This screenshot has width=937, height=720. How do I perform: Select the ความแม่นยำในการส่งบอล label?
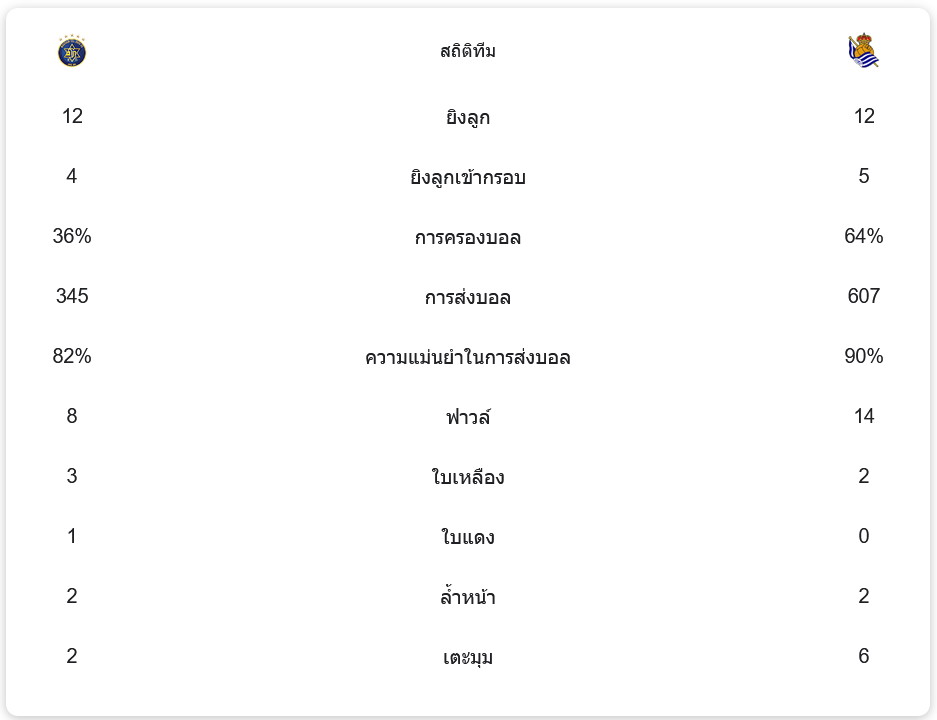pos(468,358)
